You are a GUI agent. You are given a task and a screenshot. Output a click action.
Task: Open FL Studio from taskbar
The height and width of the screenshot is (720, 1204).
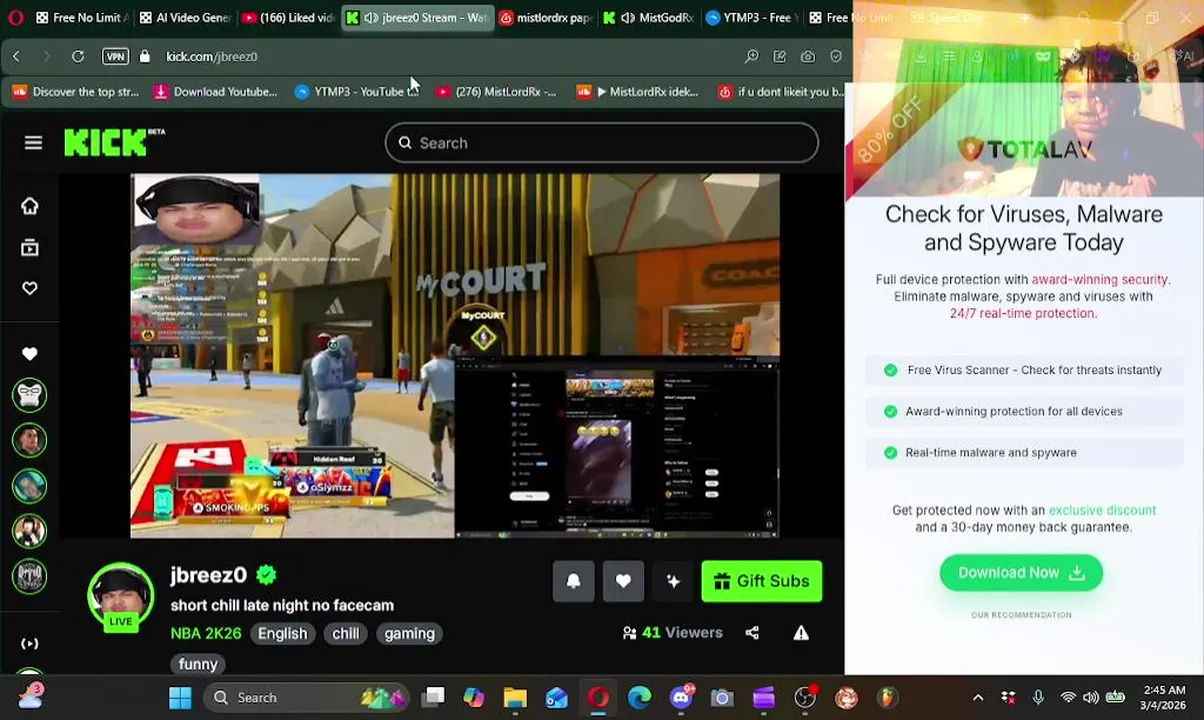pyautogui.click(x=887, y=698)
